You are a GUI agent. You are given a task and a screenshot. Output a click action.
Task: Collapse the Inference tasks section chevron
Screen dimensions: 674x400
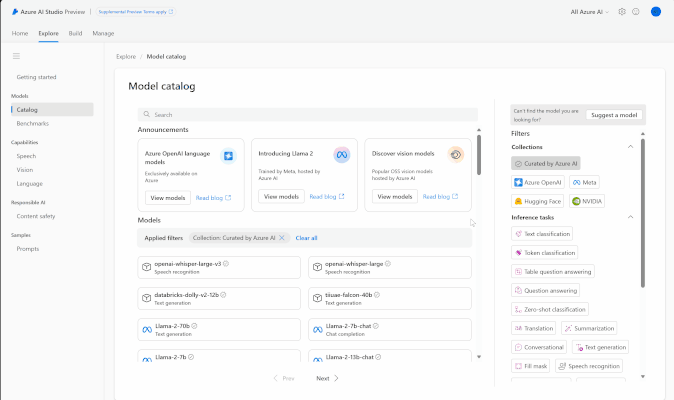(x=630, y=217)
